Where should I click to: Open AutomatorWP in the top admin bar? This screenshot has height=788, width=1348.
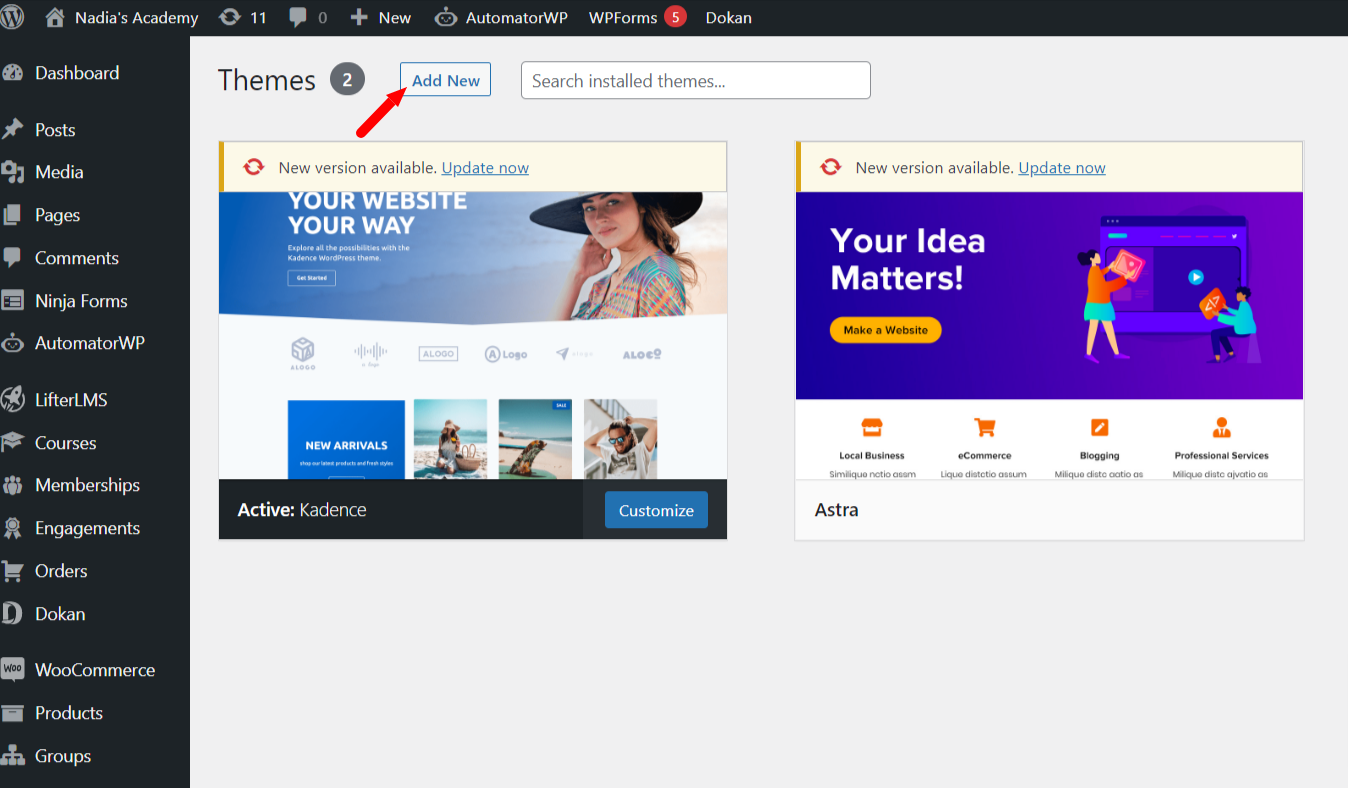502,17
